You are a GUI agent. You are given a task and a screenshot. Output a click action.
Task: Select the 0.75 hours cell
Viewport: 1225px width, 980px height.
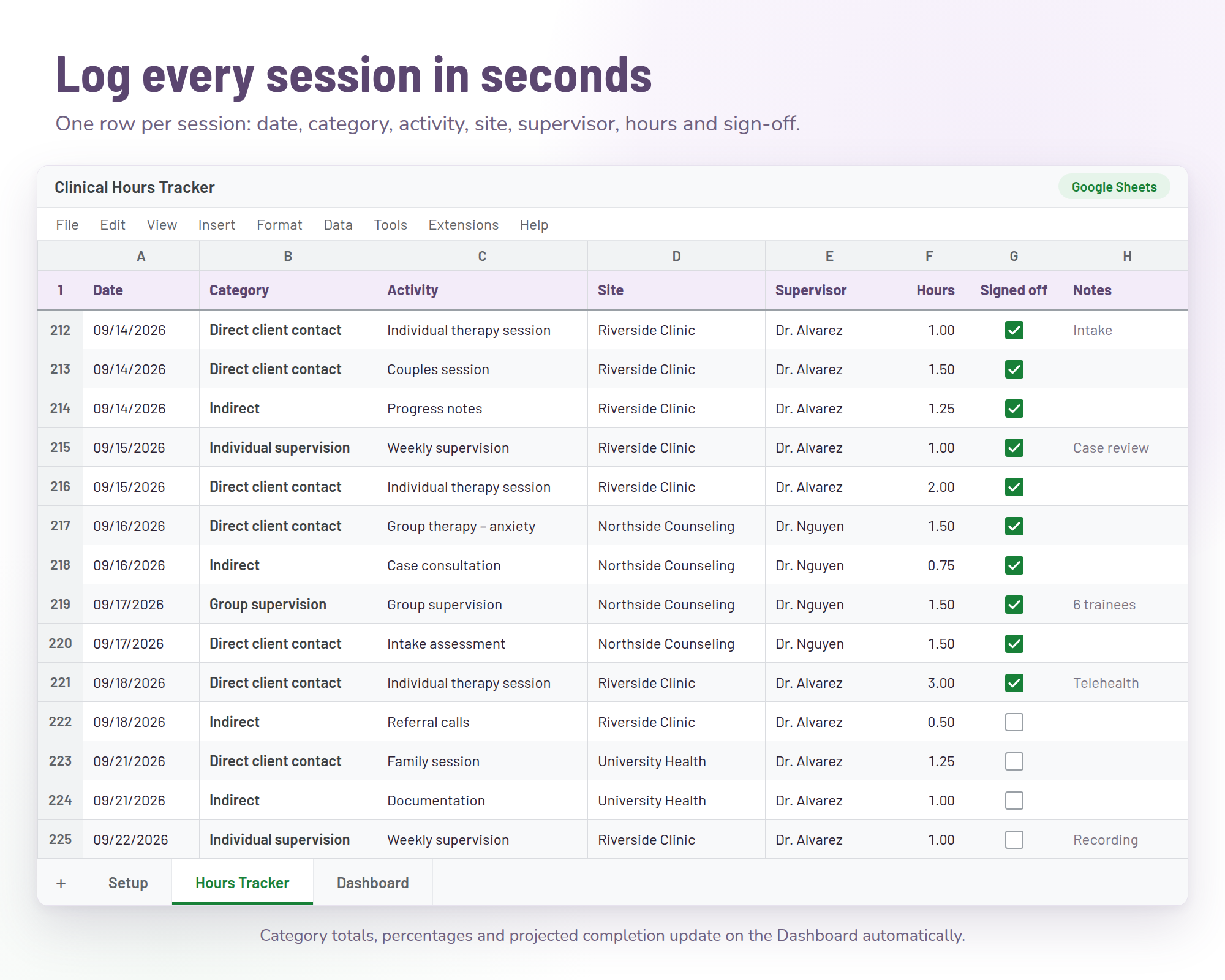tap(929, 565)
